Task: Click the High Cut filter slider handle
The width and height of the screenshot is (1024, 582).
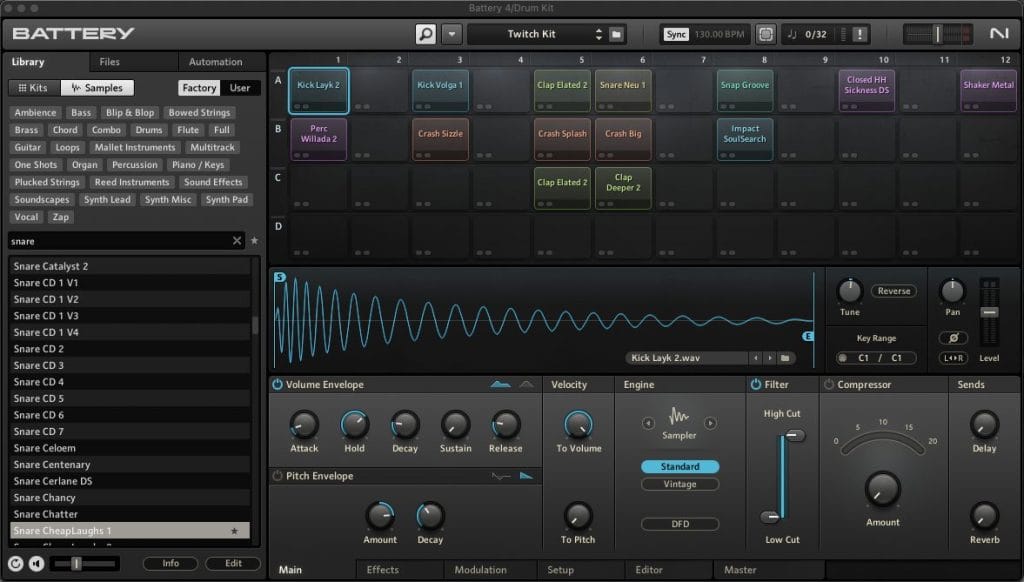Action: (x=795, y=435)
